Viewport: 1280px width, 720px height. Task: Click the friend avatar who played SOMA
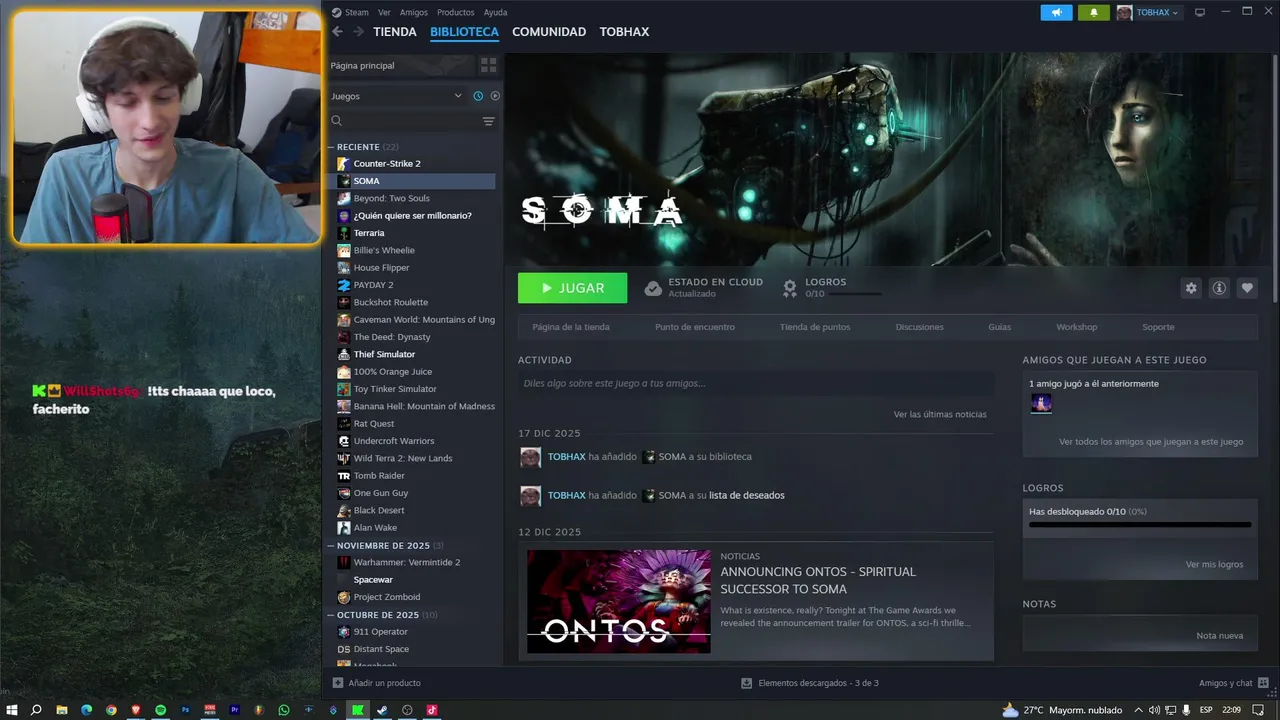point(1041,403)
